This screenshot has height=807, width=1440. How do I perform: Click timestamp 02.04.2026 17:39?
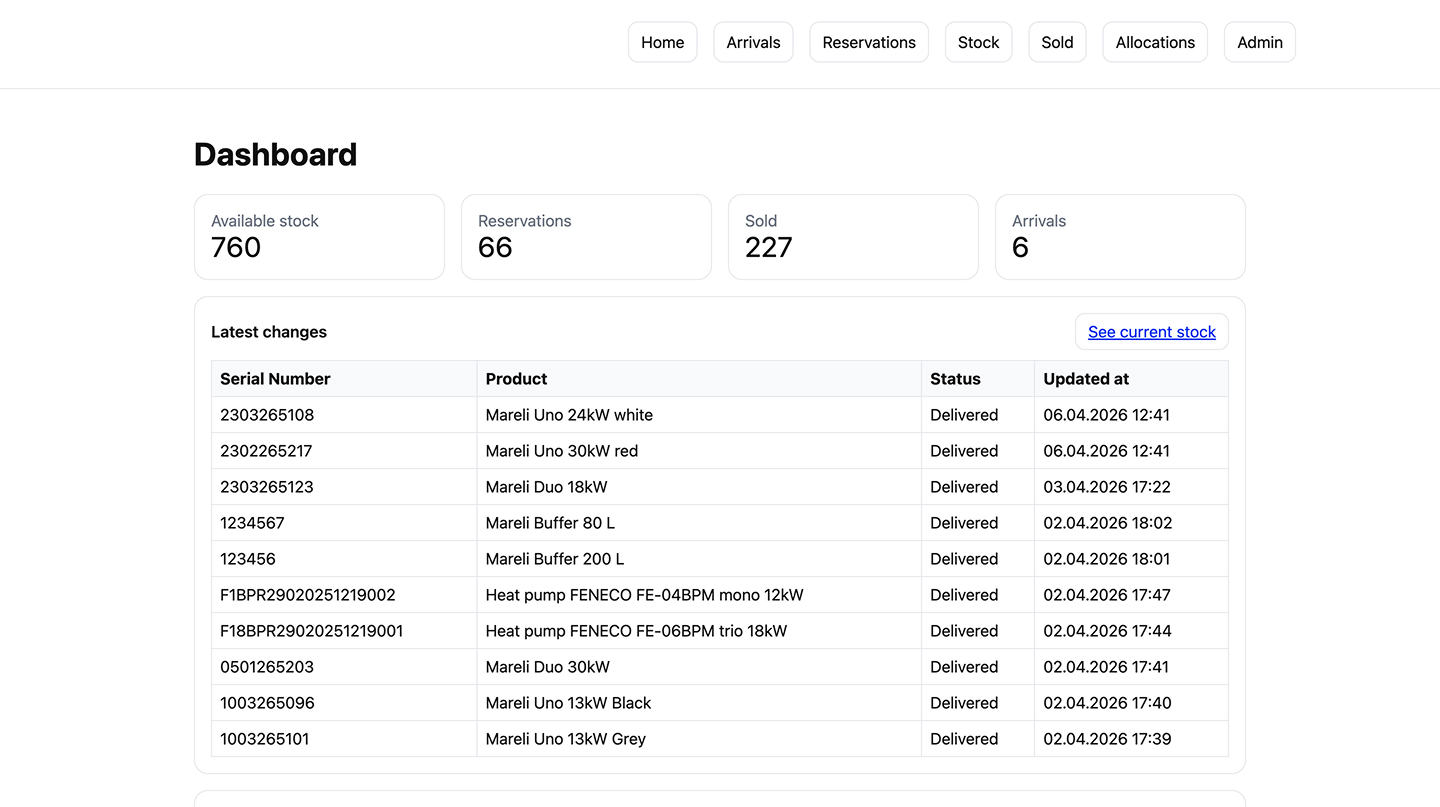coord(1107,739)
